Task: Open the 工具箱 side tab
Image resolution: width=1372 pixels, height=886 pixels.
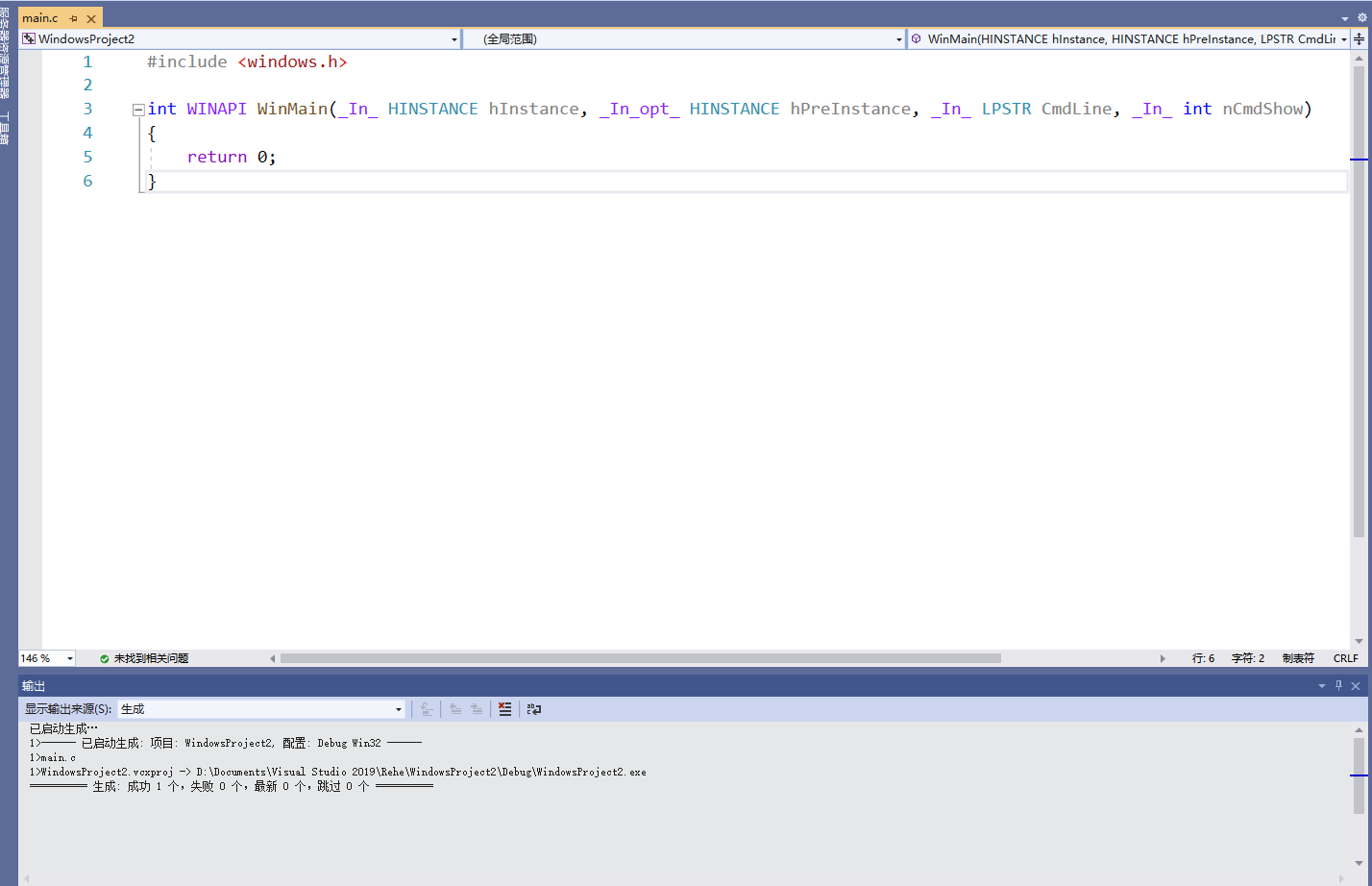Action: tap(5, 128)
